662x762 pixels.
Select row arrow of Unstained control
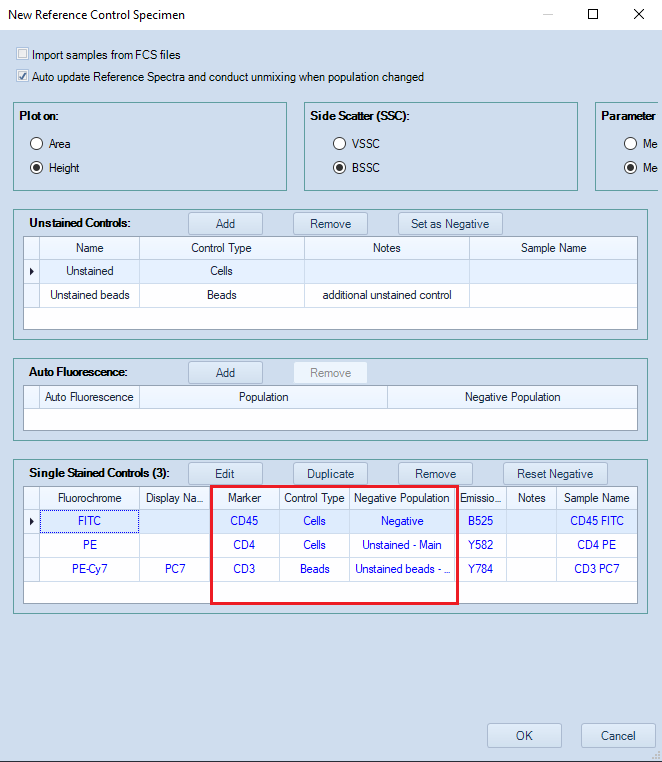click(x=32, y=271)
